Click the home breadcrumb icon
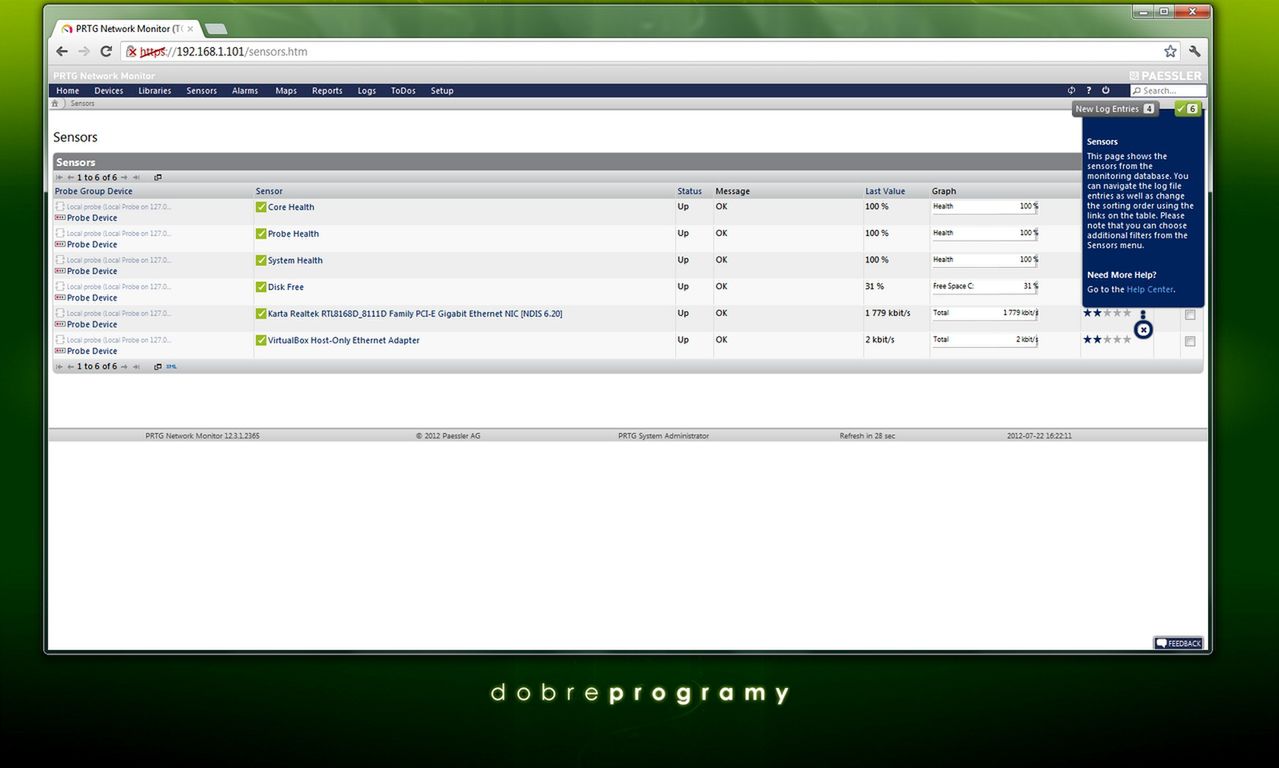This screenshot has width=1279, height=768. click(55, 103)
